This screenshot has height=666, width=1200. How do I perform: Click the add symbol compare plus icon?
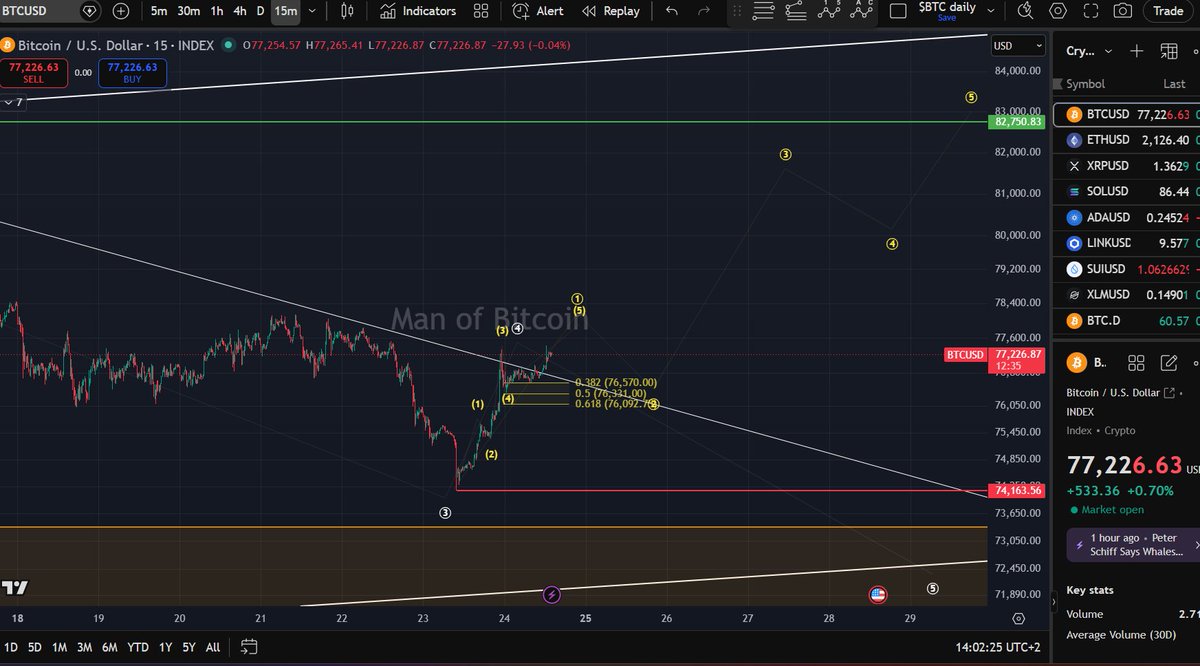pyautogui.click(x=121, y=11)
